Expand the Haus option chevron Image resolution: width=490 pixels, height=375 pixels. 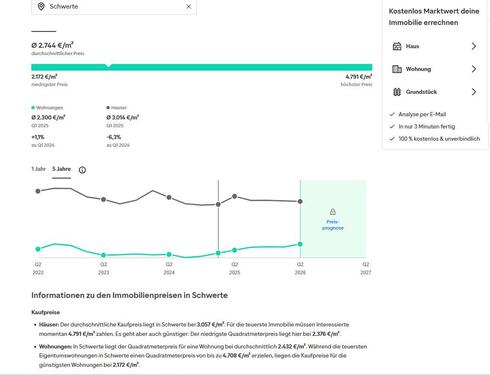coord(474,46)
